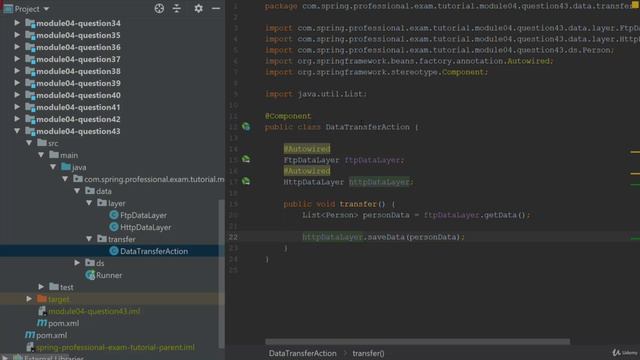Click the test folder icon
This screenshot has height=360, width=640.
point(54,287)
